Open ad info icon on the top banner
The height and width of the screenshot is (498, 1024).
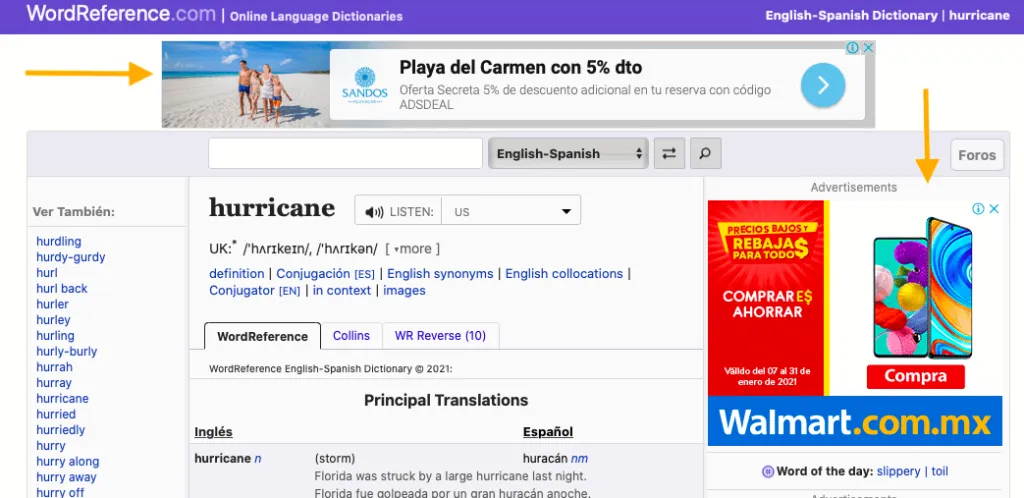tap(852, 48)
